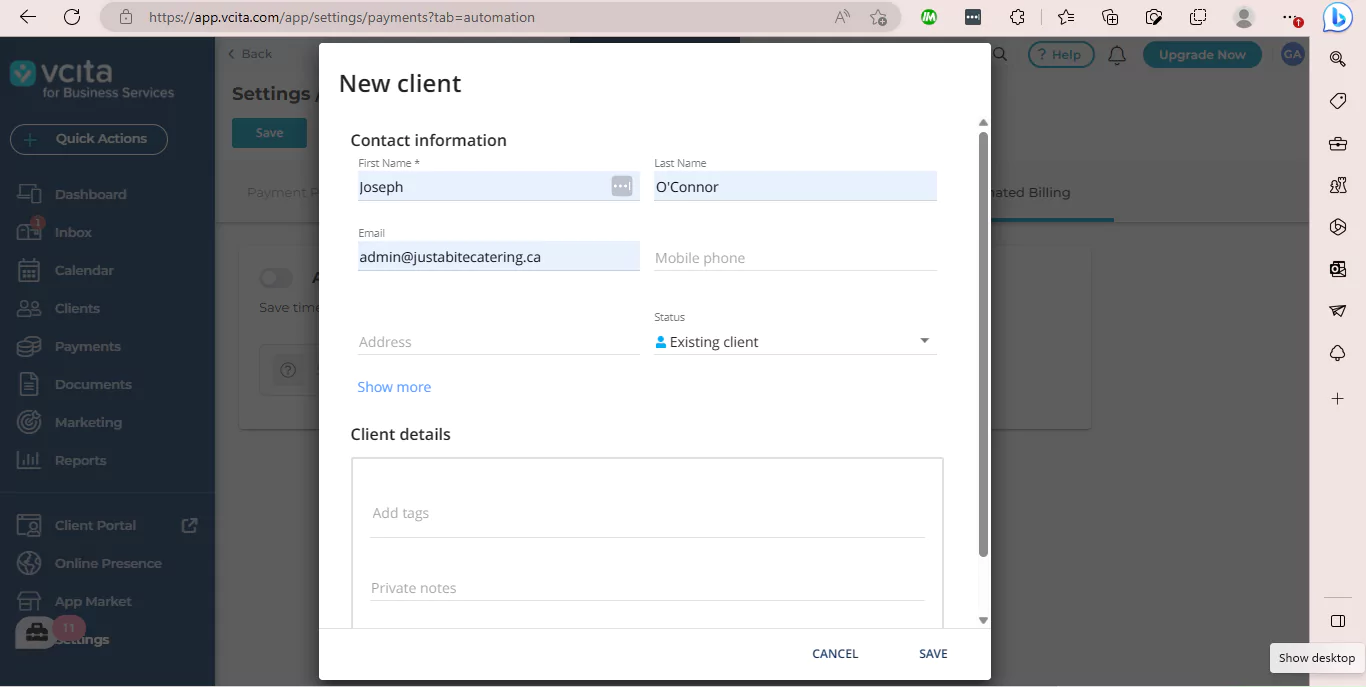Open the Dashboard sidebar icon

pyautogui.click(x=29, y=194)
